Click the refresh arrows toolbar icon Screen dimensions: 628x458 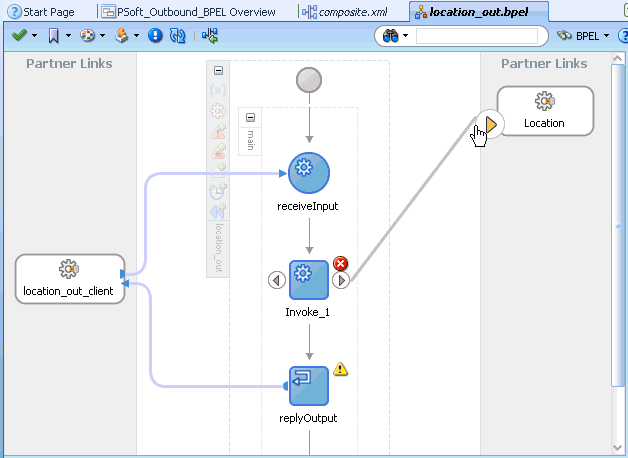(177, 36)
